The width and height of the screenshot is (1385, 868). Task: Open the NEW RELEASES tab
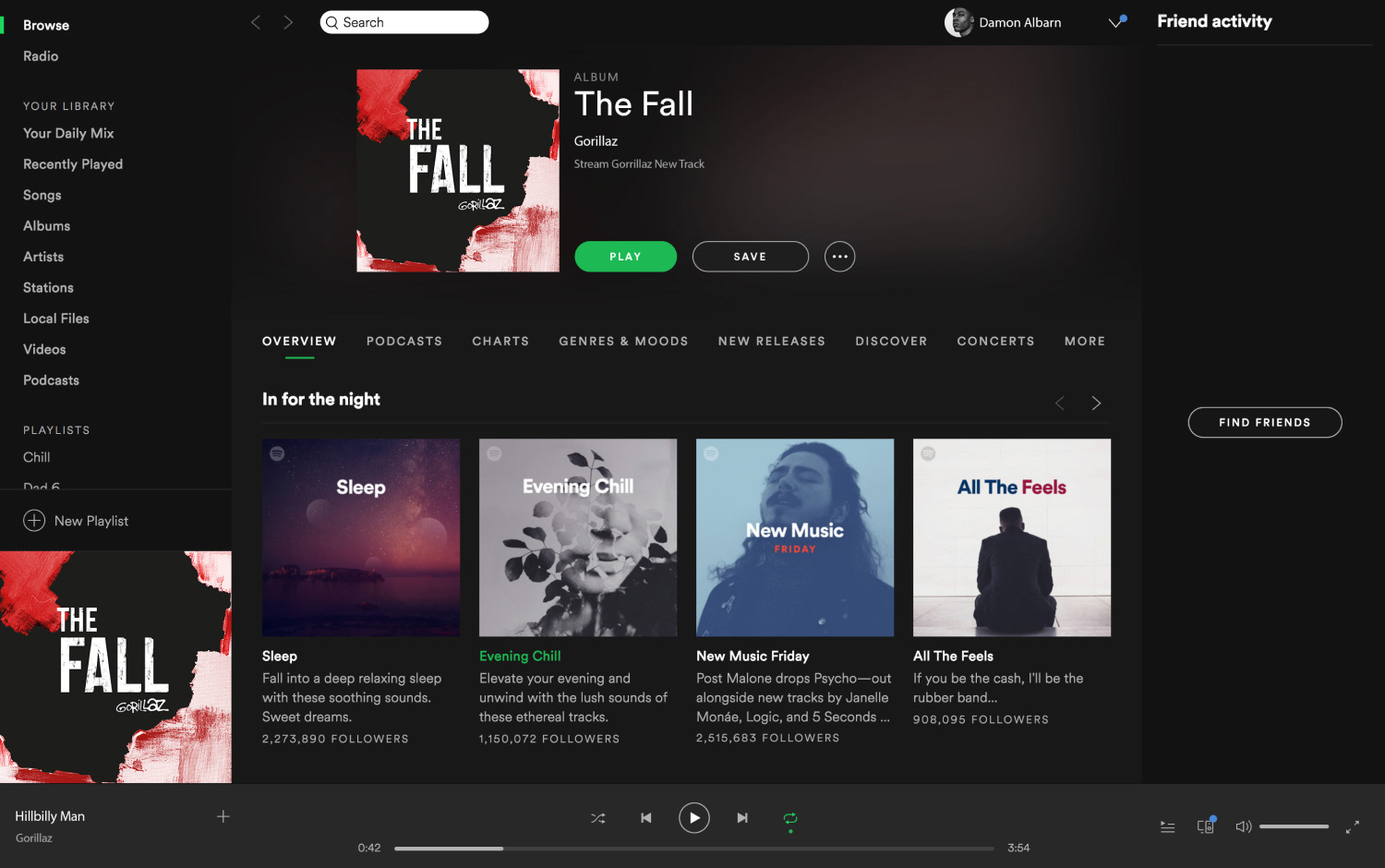772,341
